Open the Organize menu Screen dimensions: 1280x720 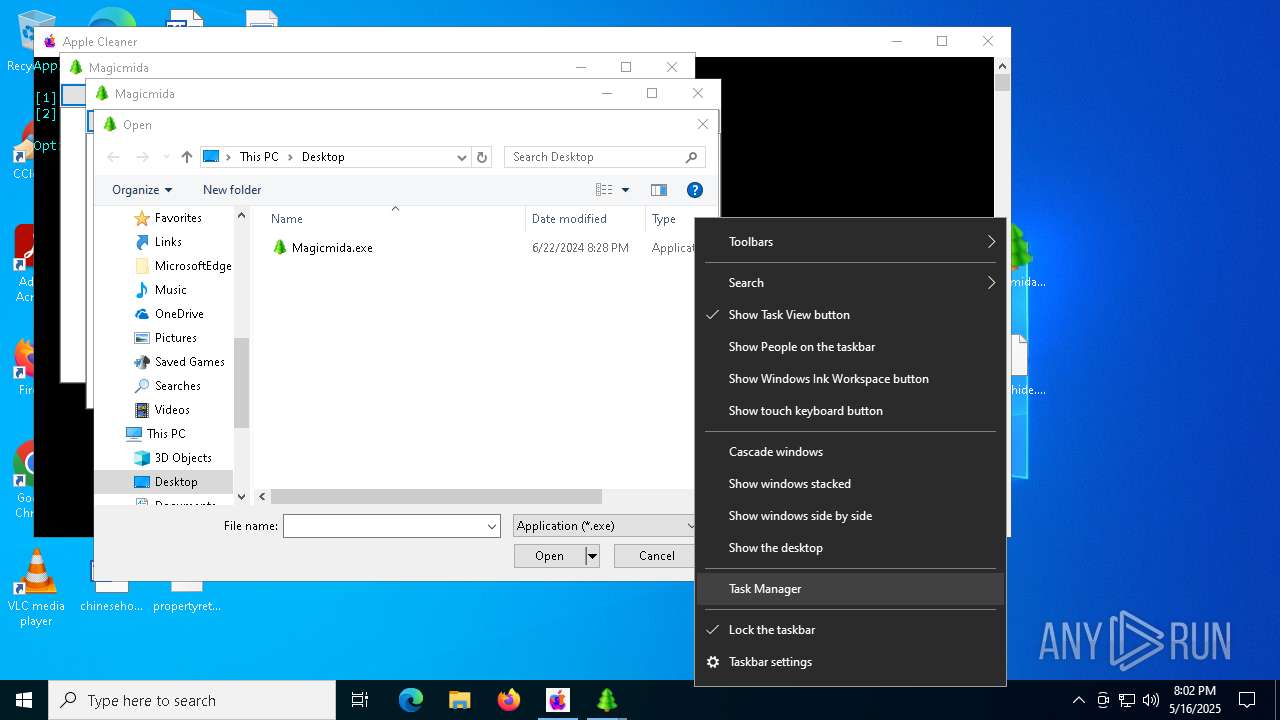point(142,190)
